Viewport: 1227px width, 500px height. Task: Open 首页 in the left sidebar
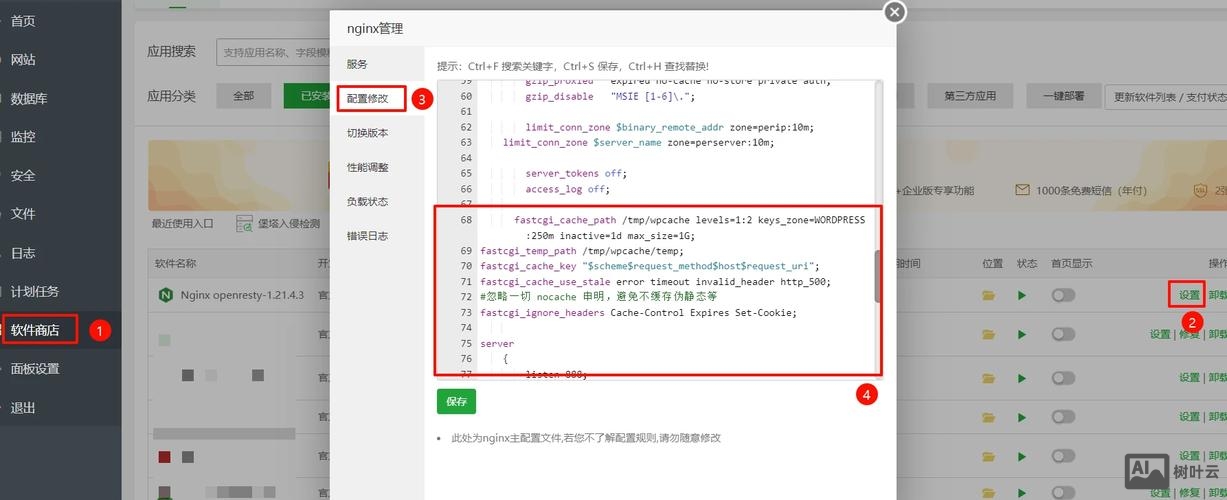coord(23,21)
